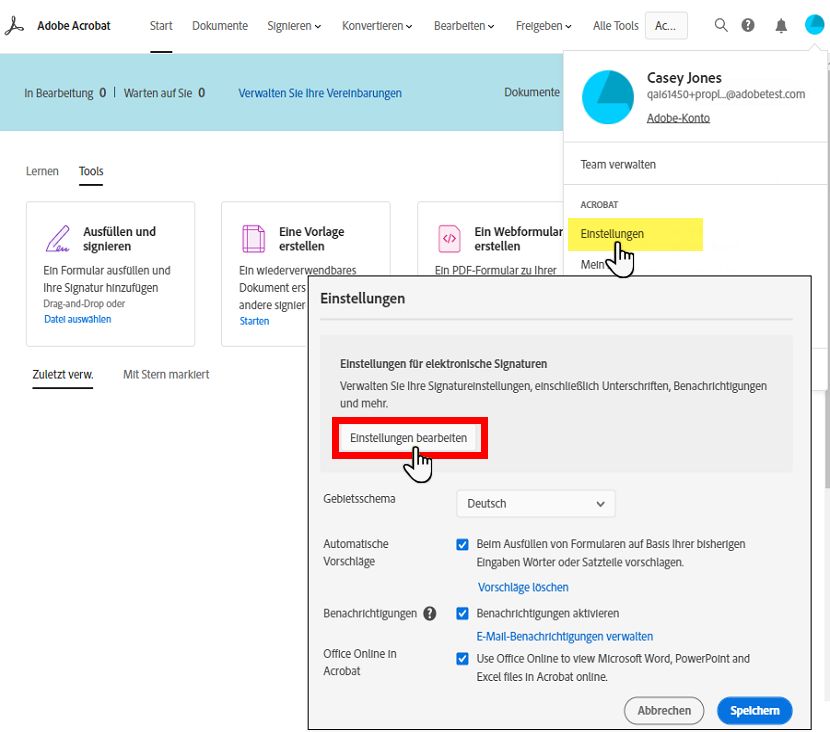
Task: Expand the Freigeben menu
Action: click(x=544, y=26)
